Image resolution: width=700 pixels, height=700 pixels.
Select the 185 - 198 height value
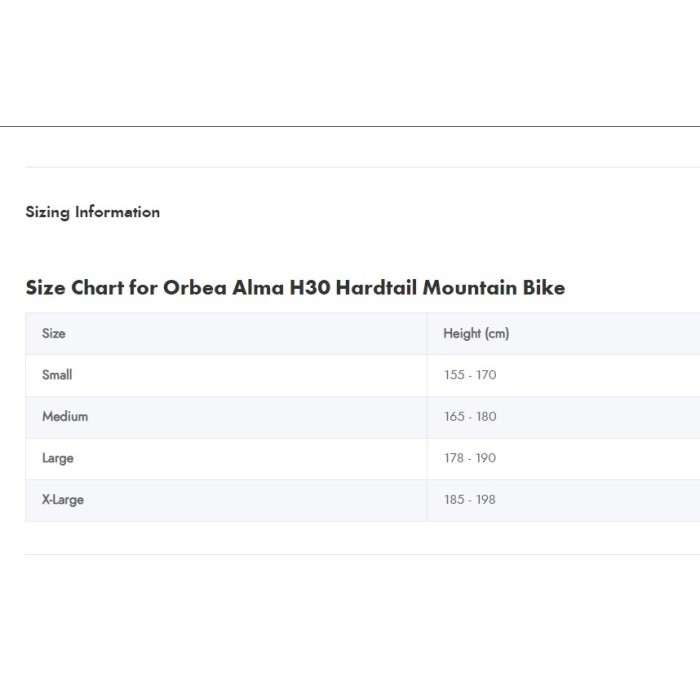click(470, 499)
